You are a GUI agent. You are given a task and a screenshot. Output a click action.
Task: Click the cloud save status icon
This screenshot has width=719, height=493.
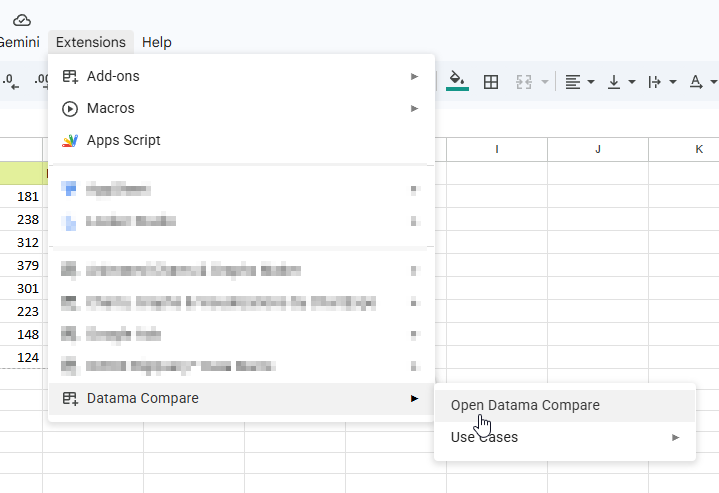click(x=22, y=20)
